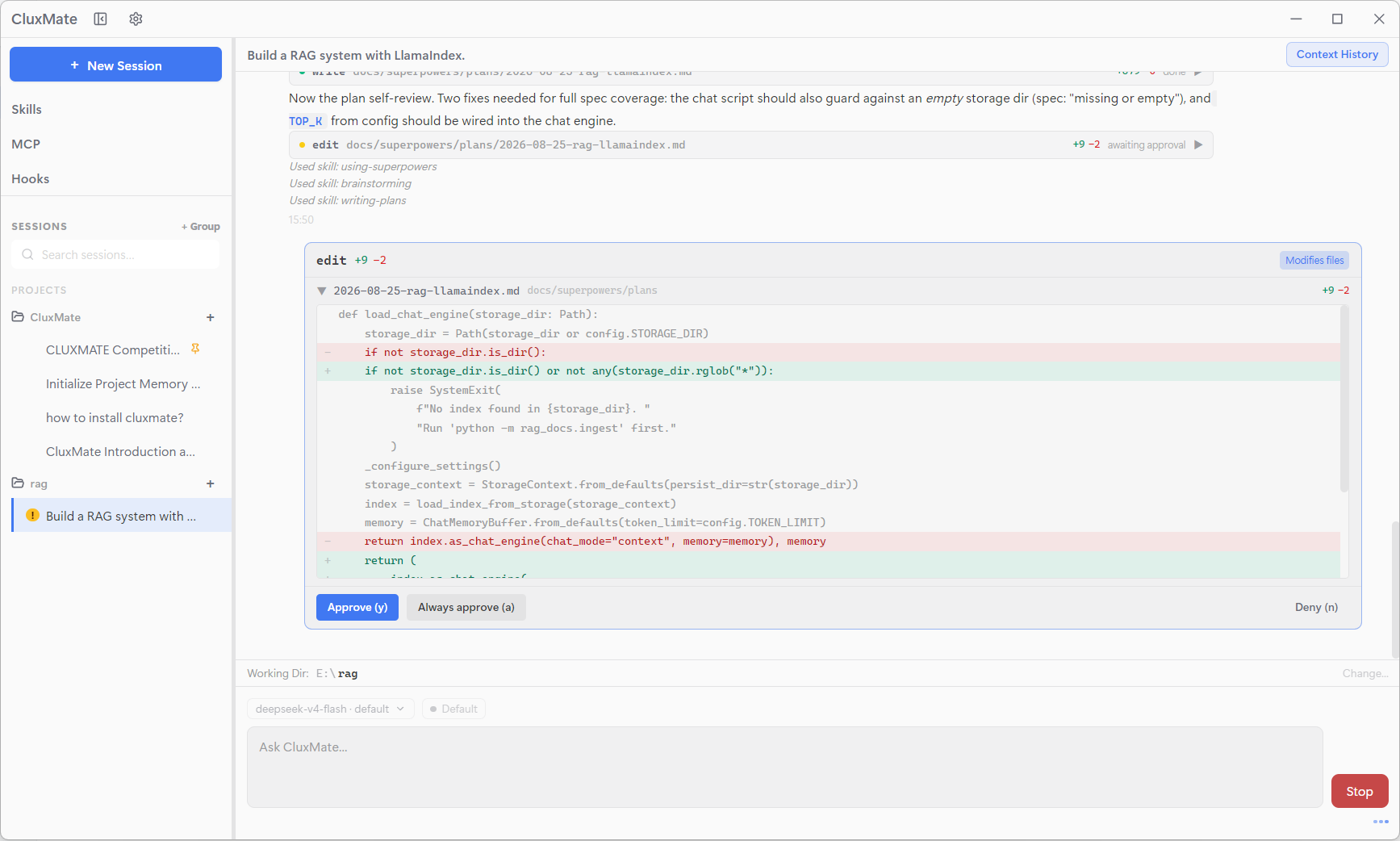Select the CluxMate project folder
The image size is (1400, 841).
(56, 317)
